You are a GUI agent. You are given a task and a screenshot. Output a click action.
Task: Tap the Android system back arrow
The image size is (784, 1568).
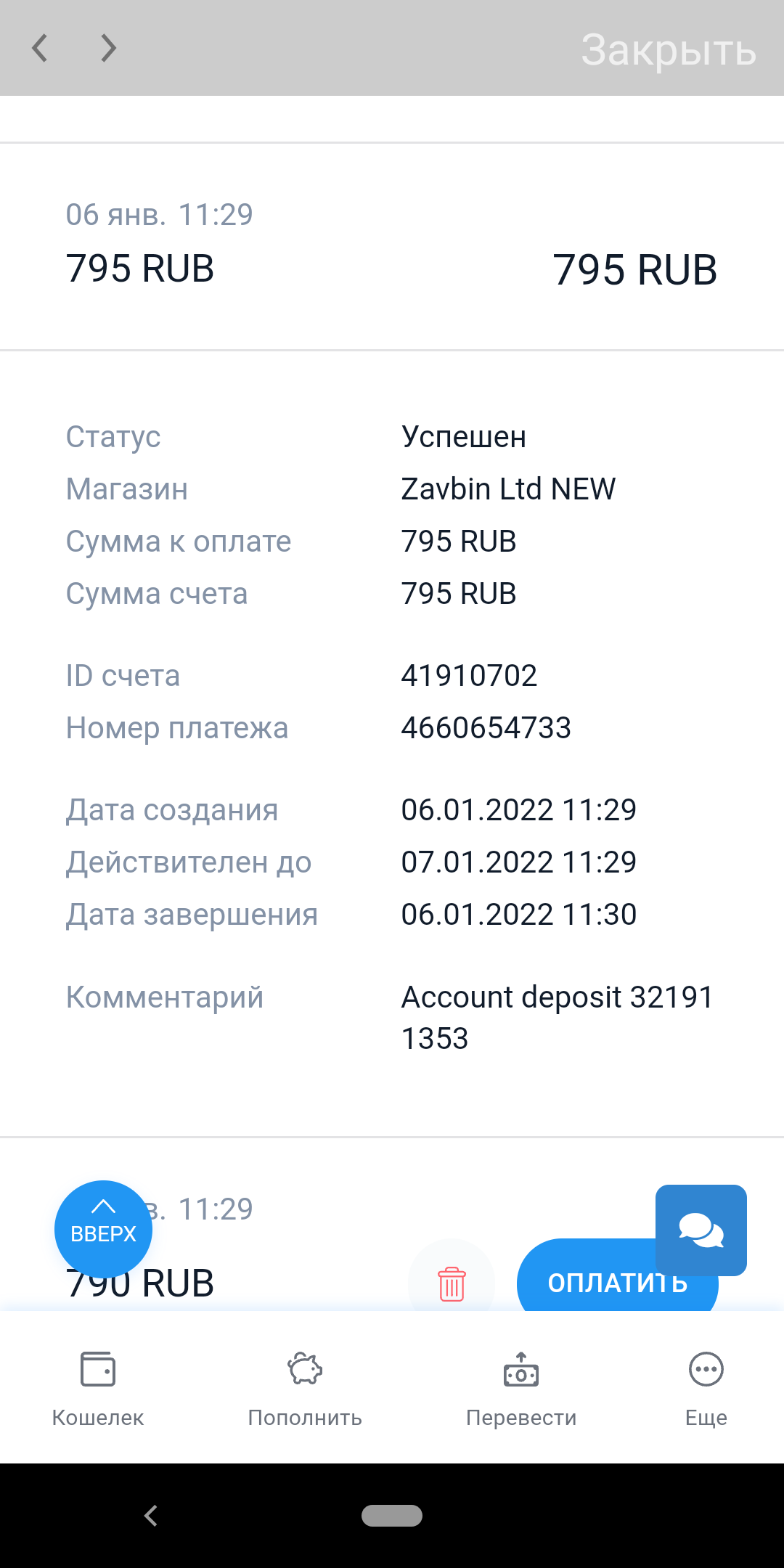click(x=151, y=1516)
